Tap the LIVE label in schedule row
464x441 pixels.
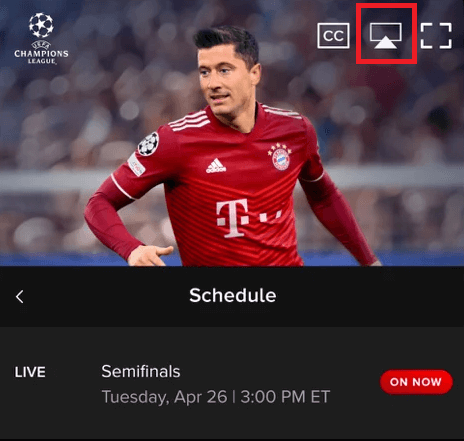pos(30,372)
